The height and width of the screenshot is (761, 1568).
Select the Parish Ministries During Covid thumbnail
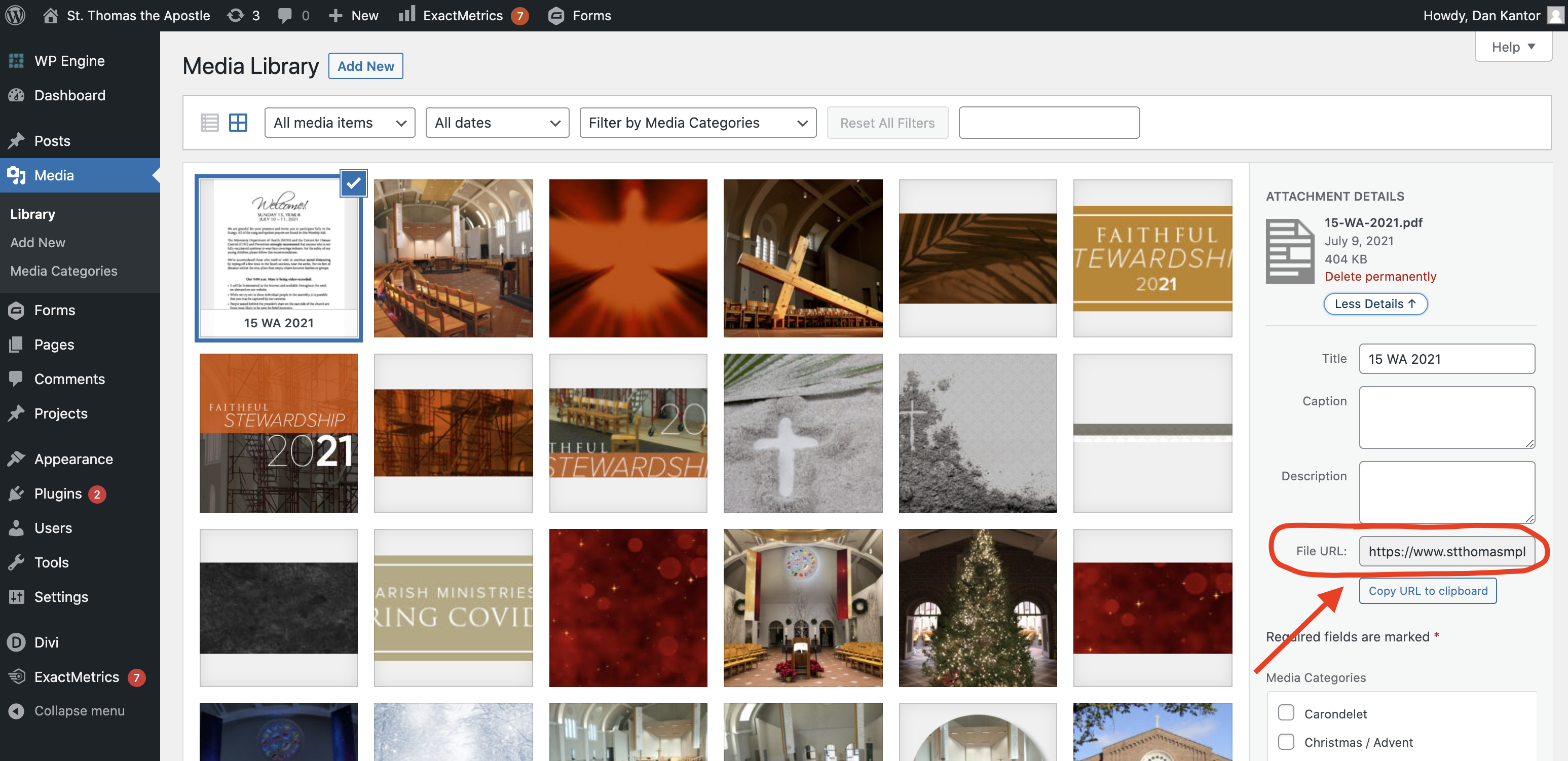click(x=454, y=607)
